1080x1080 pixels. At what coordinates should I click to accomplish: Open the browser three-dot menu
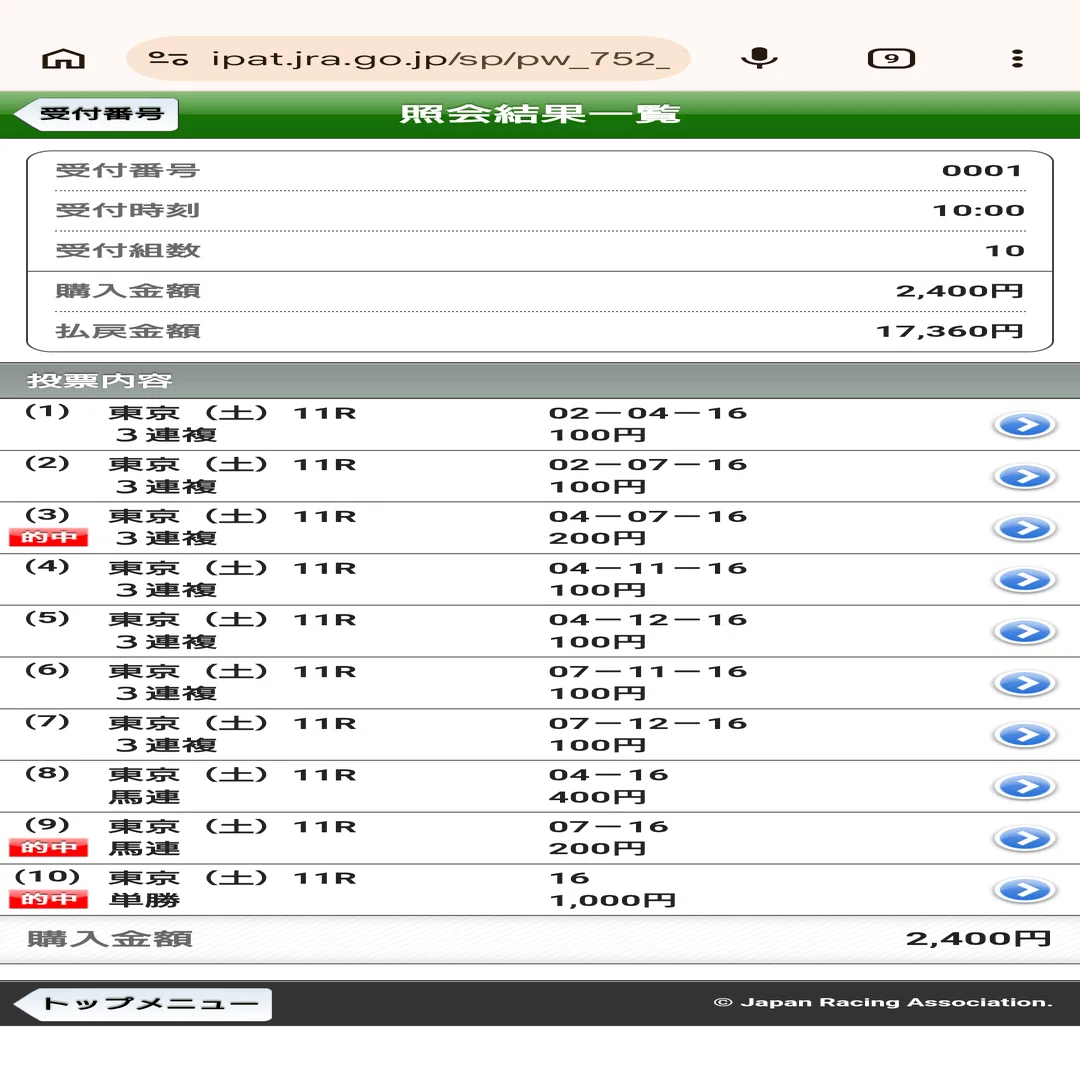tap(1017, 59)
